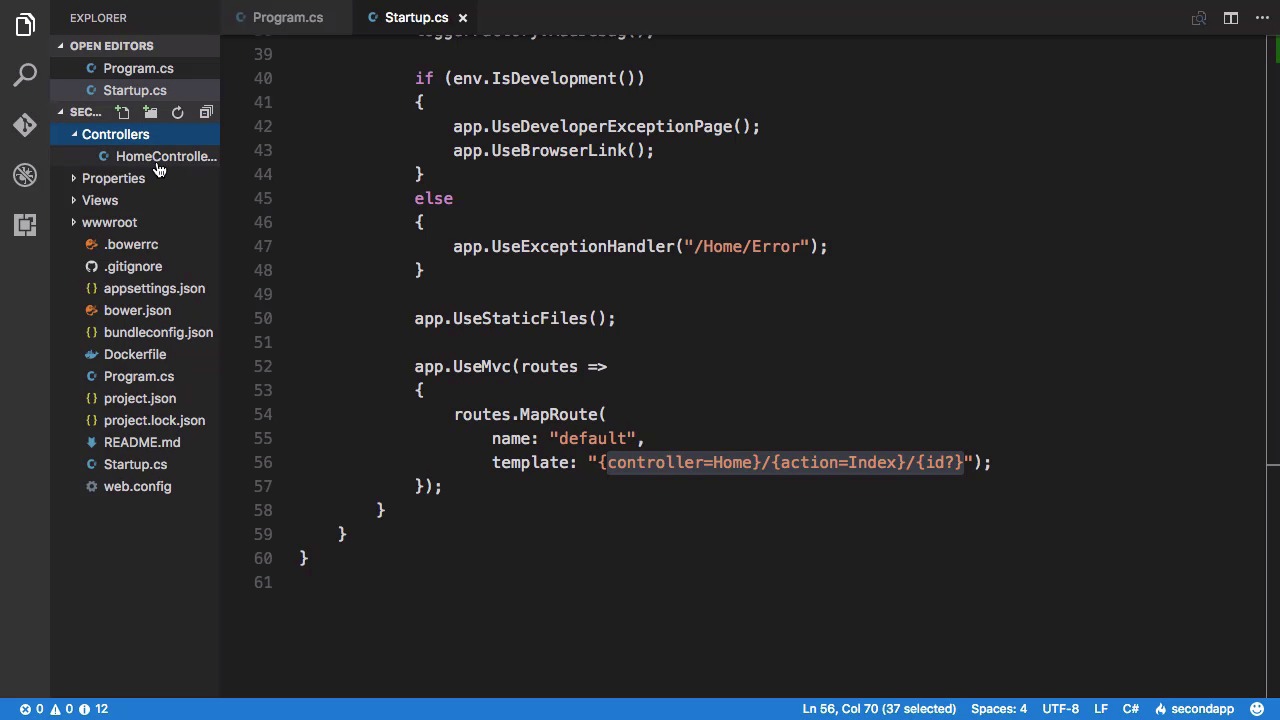Open web.config in explorer
The image size is (1280, 720).
point(134,486)
